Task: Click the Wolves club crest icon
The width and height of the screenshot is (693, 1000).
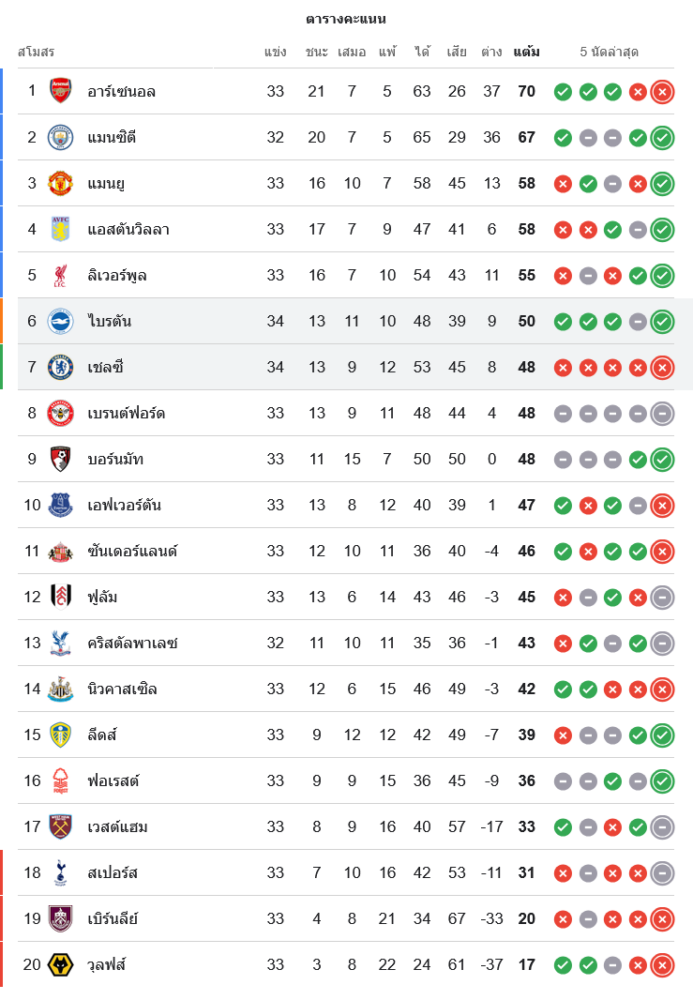Action: pos(61,965)
